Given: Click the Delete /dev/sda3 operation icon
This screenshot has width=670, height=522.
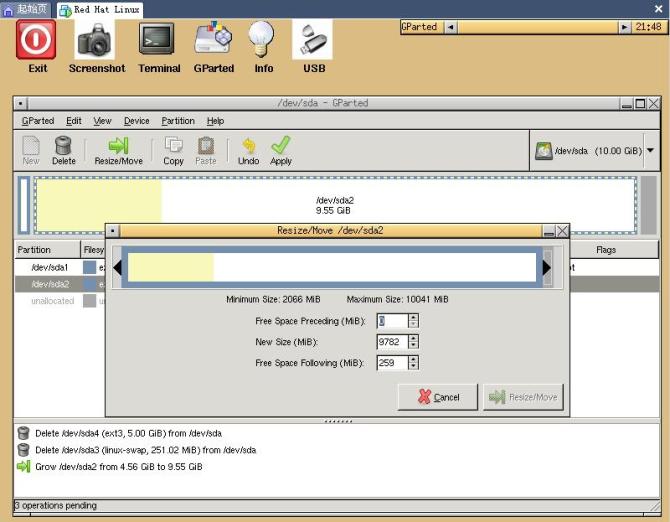Looking at the screenshot, I should 24,449.
